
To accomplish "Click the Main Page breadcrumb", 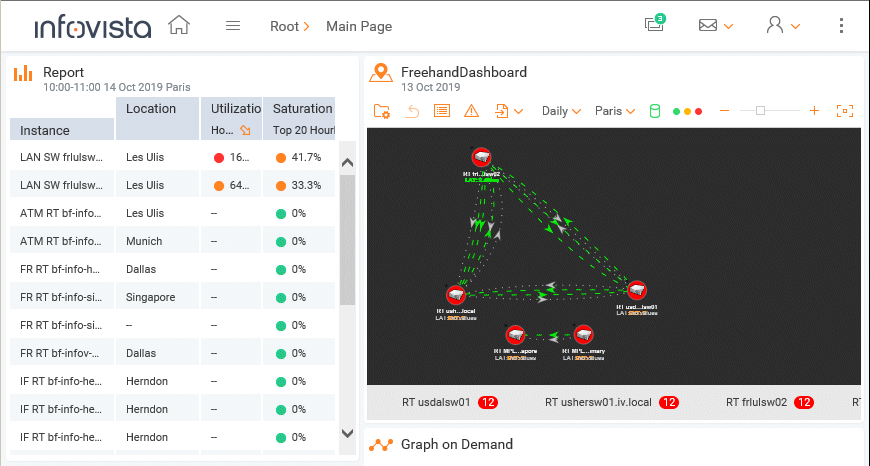I will click(359, 26).
